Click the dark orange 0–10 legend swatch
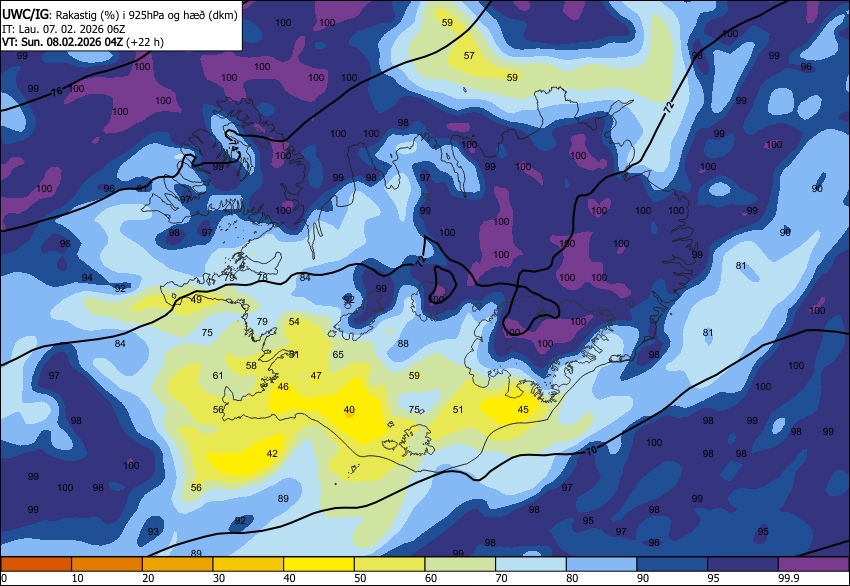 coord(36,564)
